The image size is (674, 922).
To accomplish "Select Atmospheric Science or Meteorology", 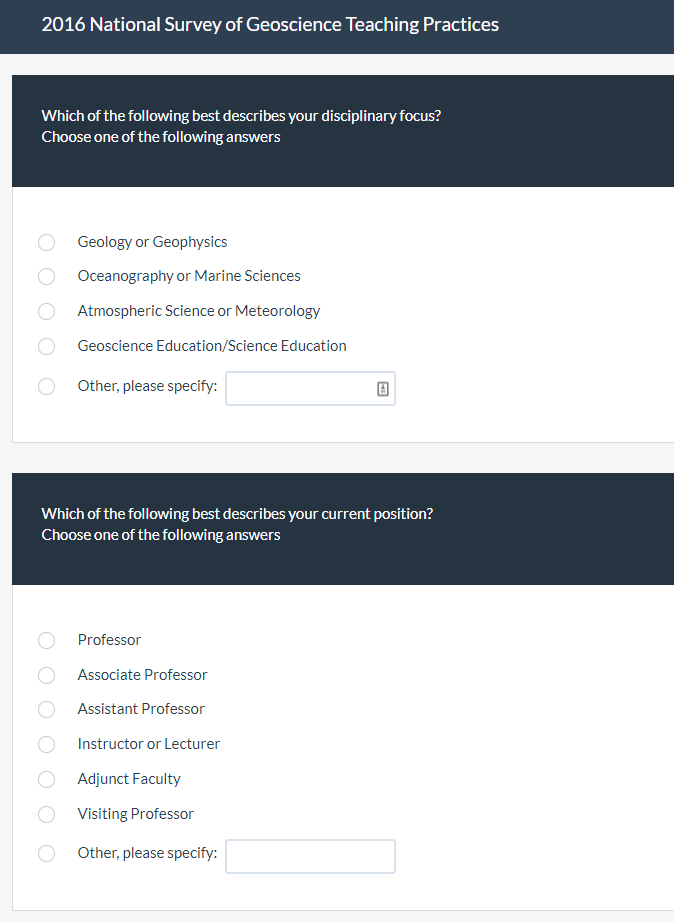I will tap(46, 311).
